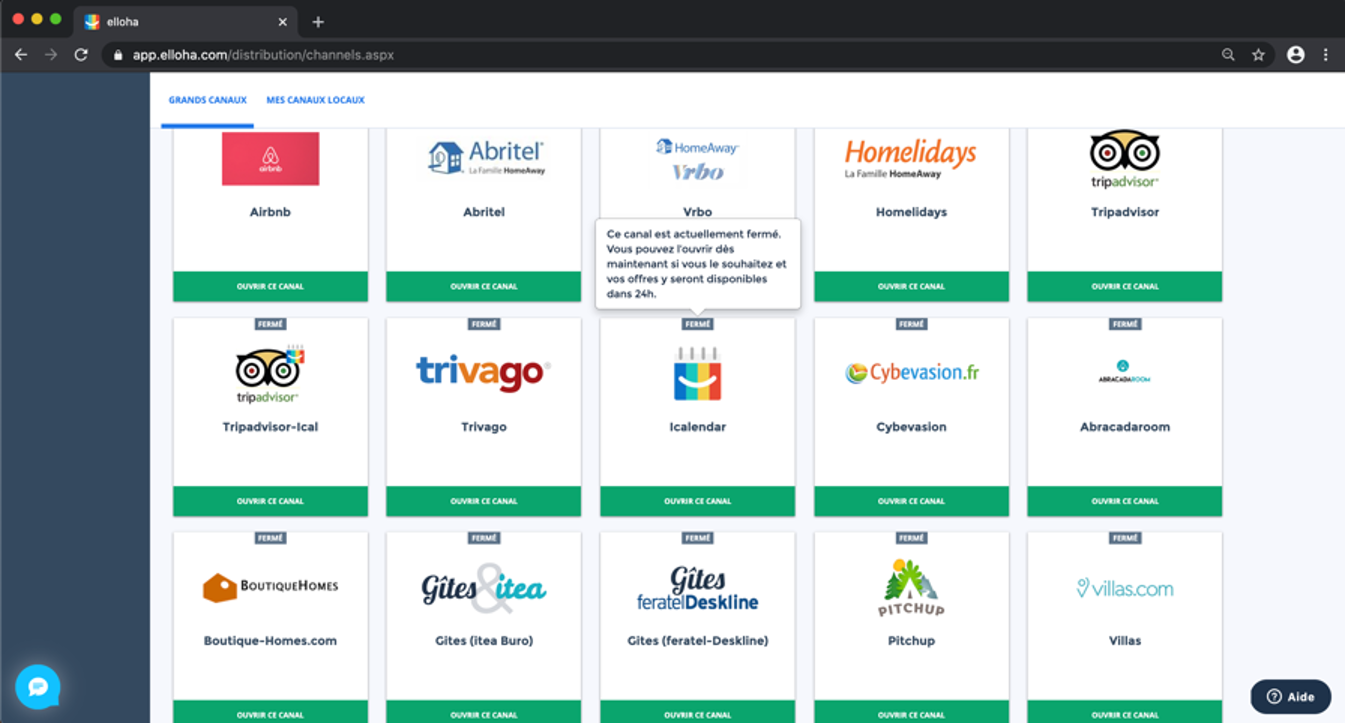The image size is (1346, 724).
Task: Click the Fermé badge on Trivago card
Action: 484,324
